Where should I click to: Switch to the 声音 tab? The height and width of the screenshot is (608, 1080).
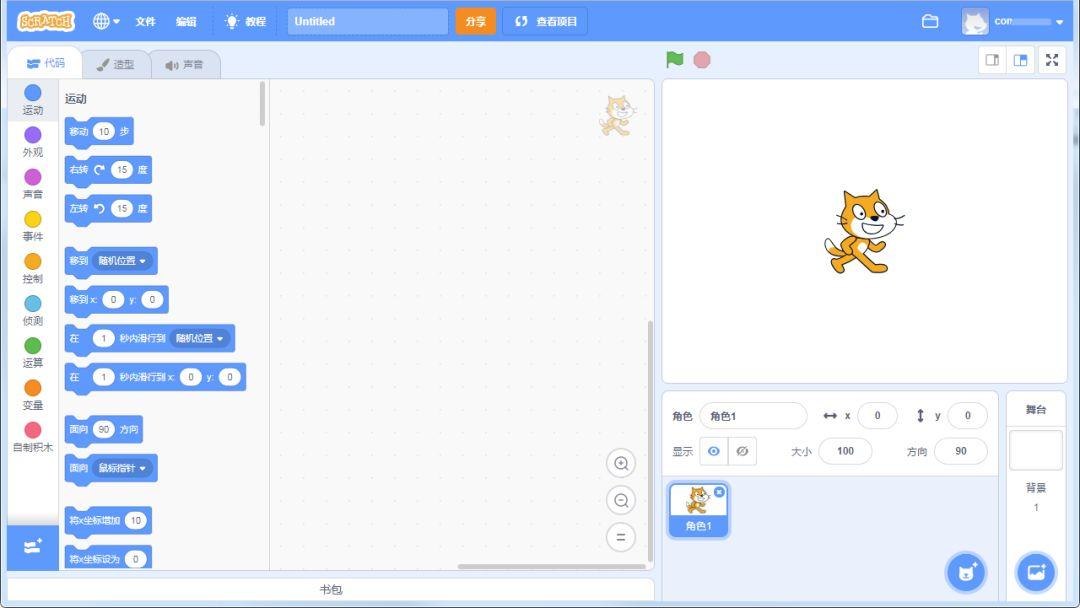pos(185,65)
